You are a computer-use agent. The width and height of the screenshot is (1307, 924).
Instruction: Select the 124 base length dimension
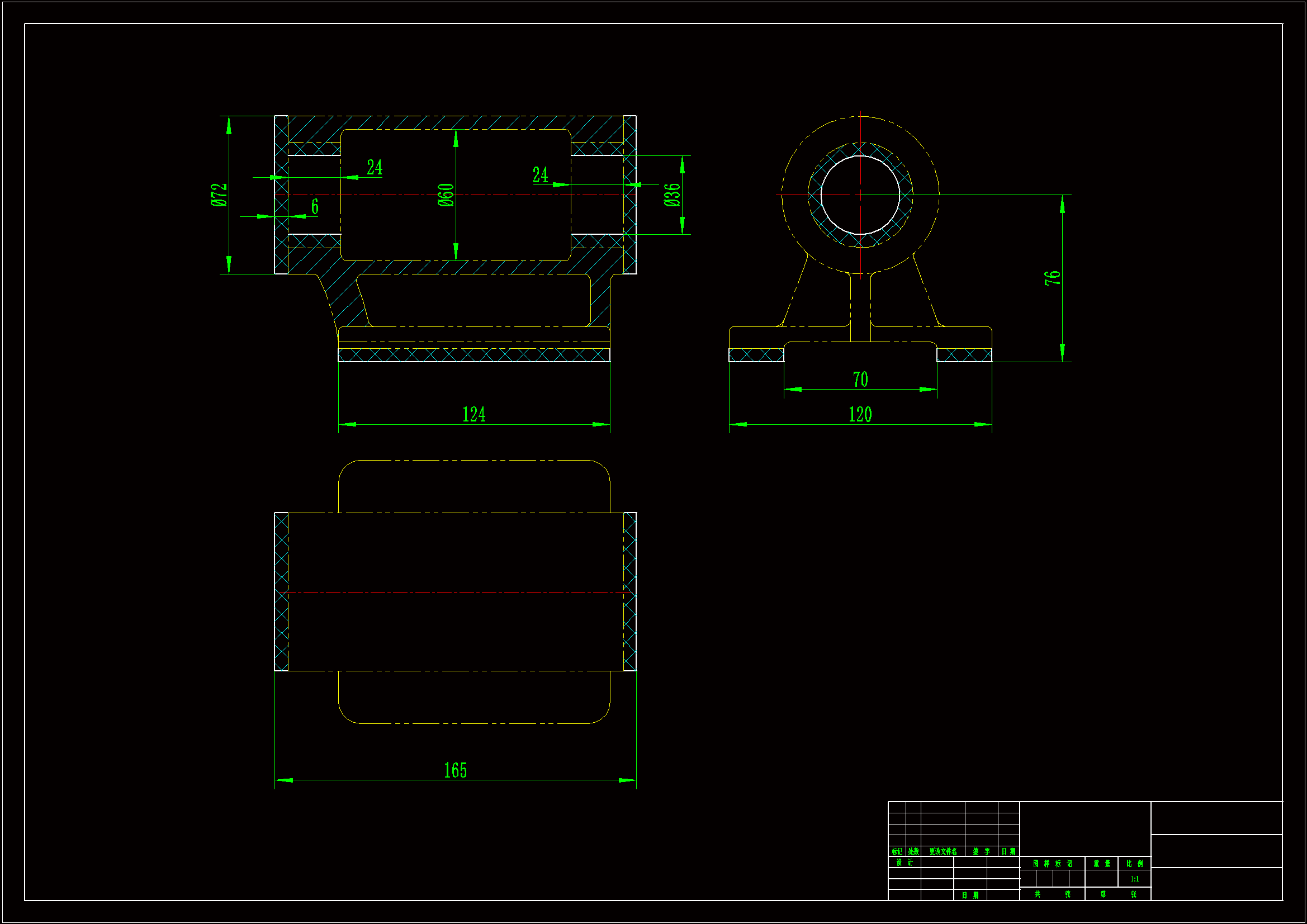(473, 414)
